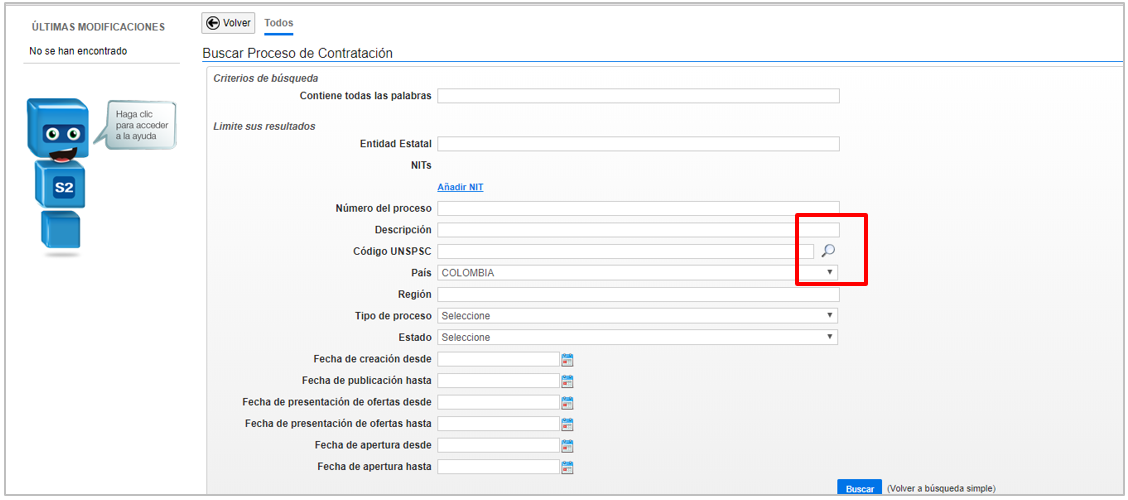
Task: Switch to the Todos tab
Action: [278, 23]
